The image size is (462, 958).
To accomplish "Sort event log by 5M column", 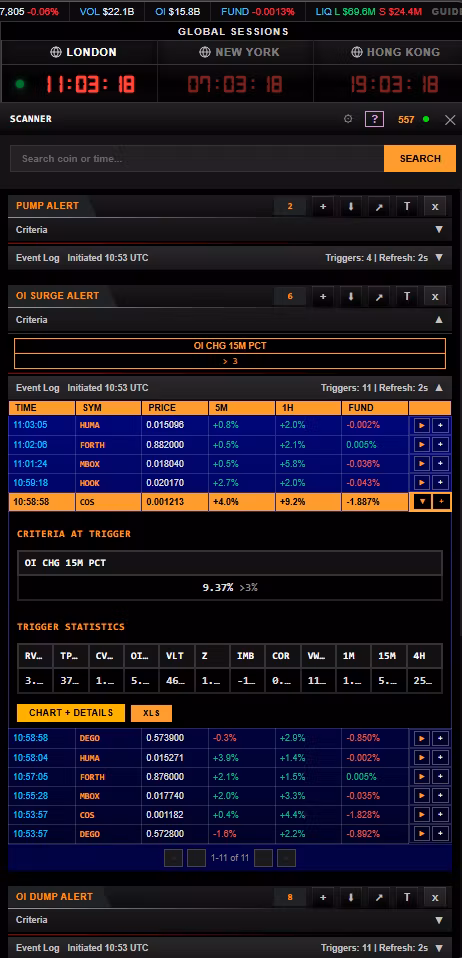I will (241, 408).
